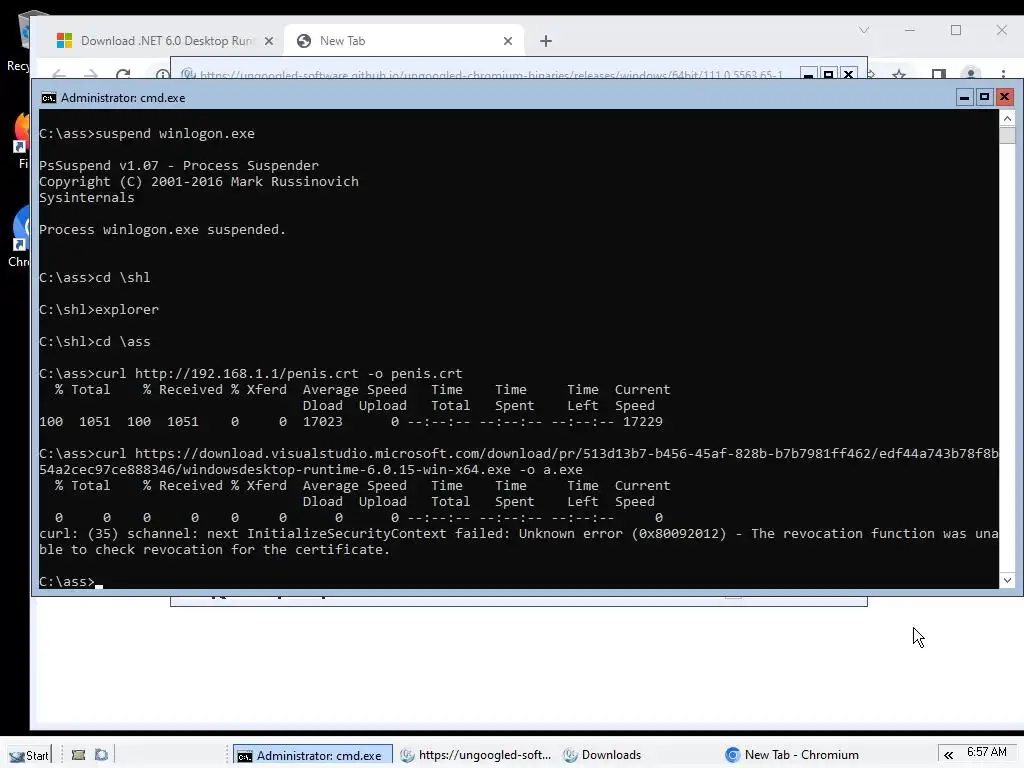Screen dimensions: 1024x768
Task: Open the Start menu
Action: pos(29,755)
